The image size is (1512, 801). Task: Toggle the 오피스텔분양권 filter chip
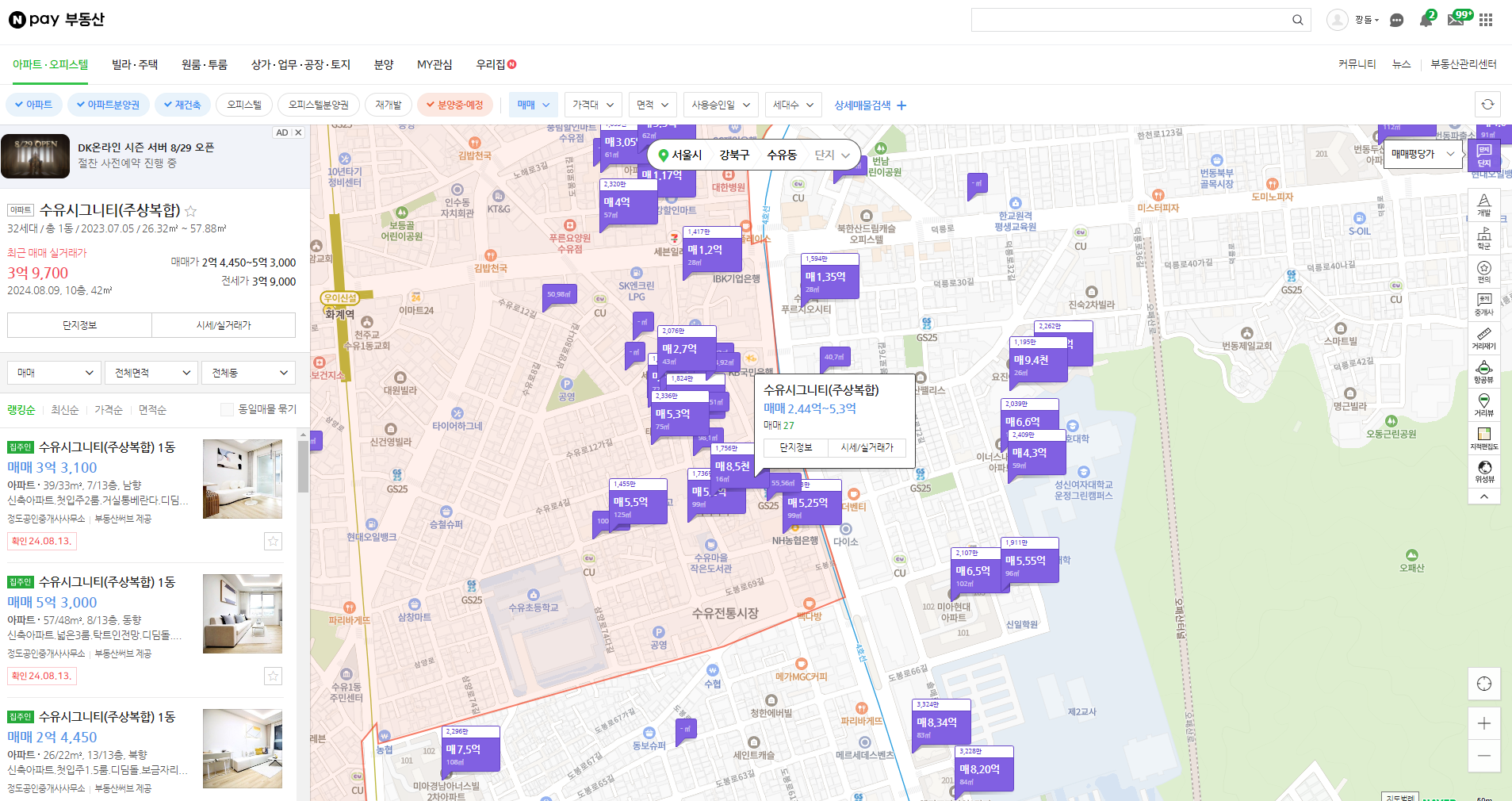click(319, 105)
